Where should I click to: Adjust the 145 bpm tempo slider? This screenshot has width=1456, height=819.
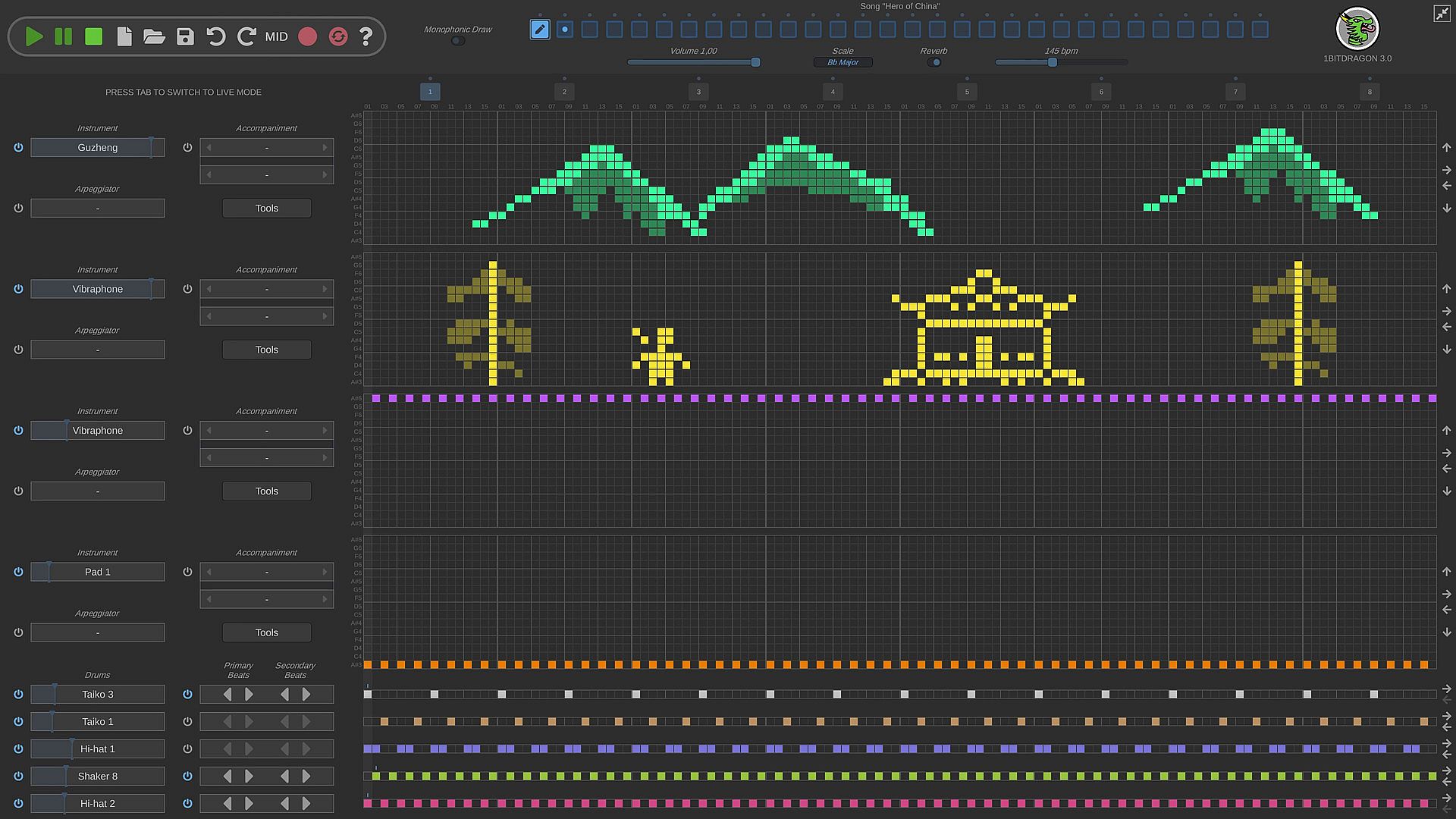(1053, 62)
